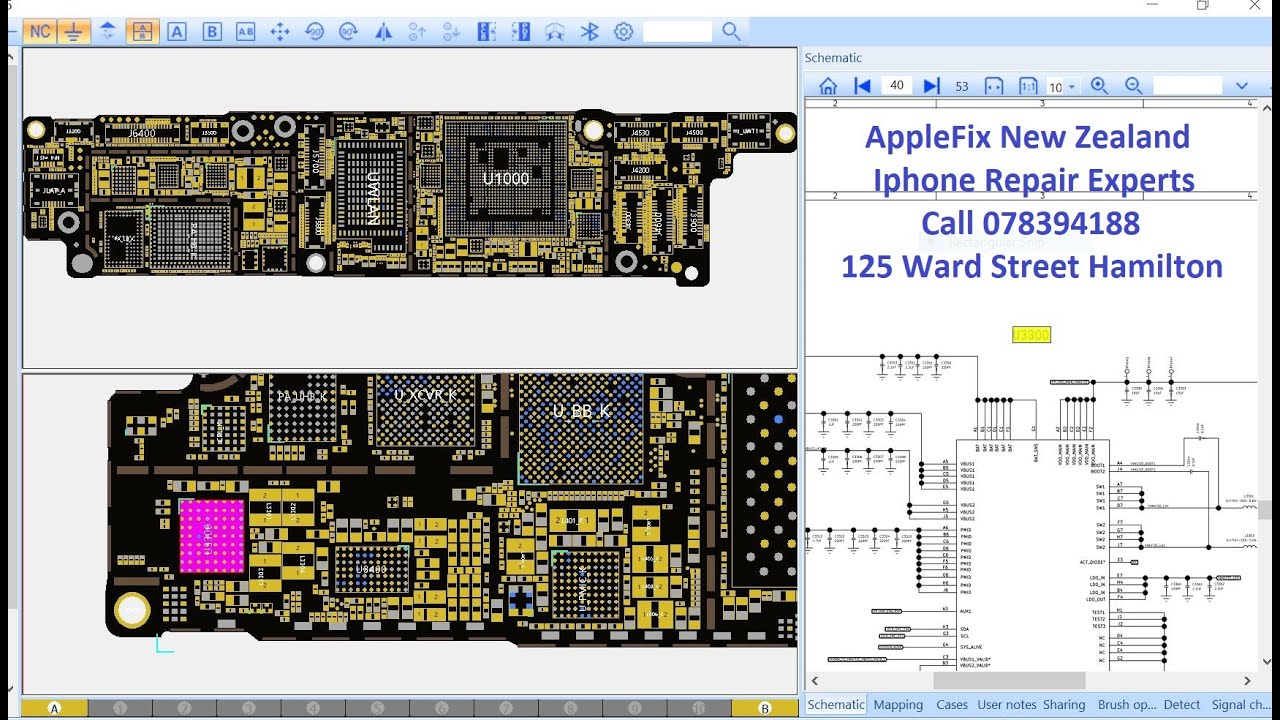Screen dimensions: 1280x720
Task: Click the component down-arrow icon
Action: click(x=451, y=31)
